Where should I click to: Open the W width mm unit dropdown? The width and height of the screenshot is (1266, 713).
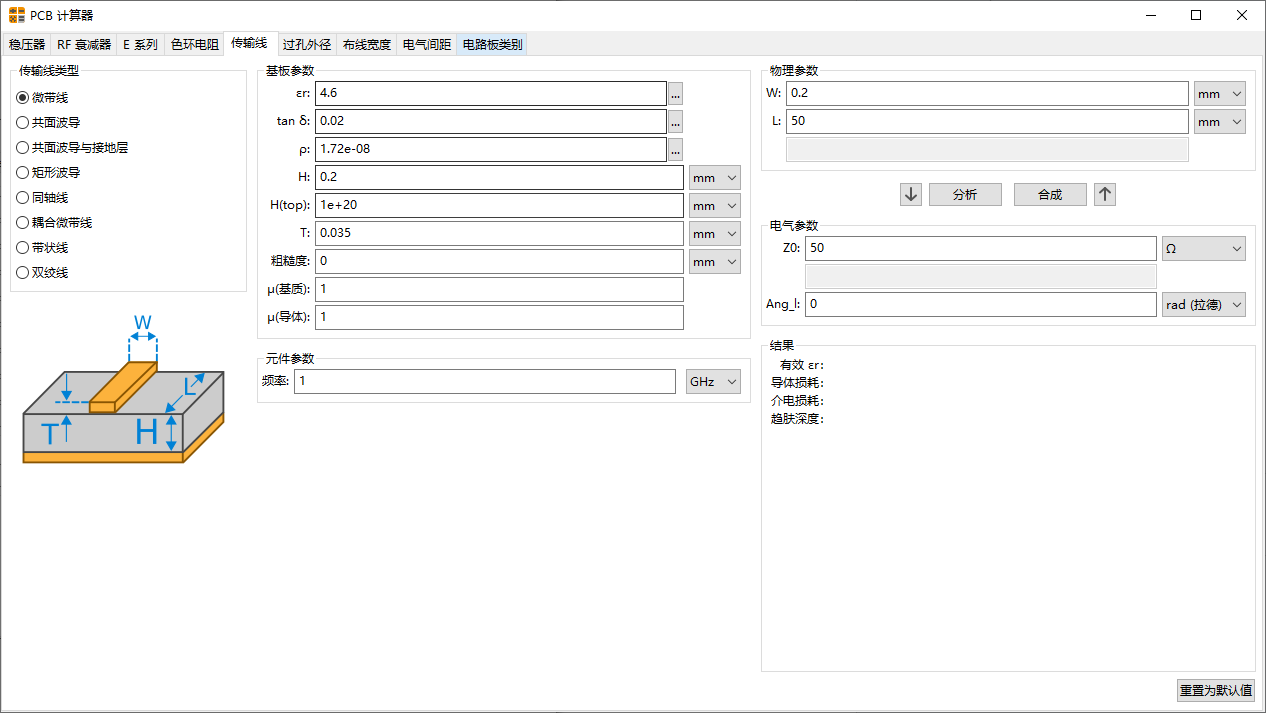click(1219, 94)
